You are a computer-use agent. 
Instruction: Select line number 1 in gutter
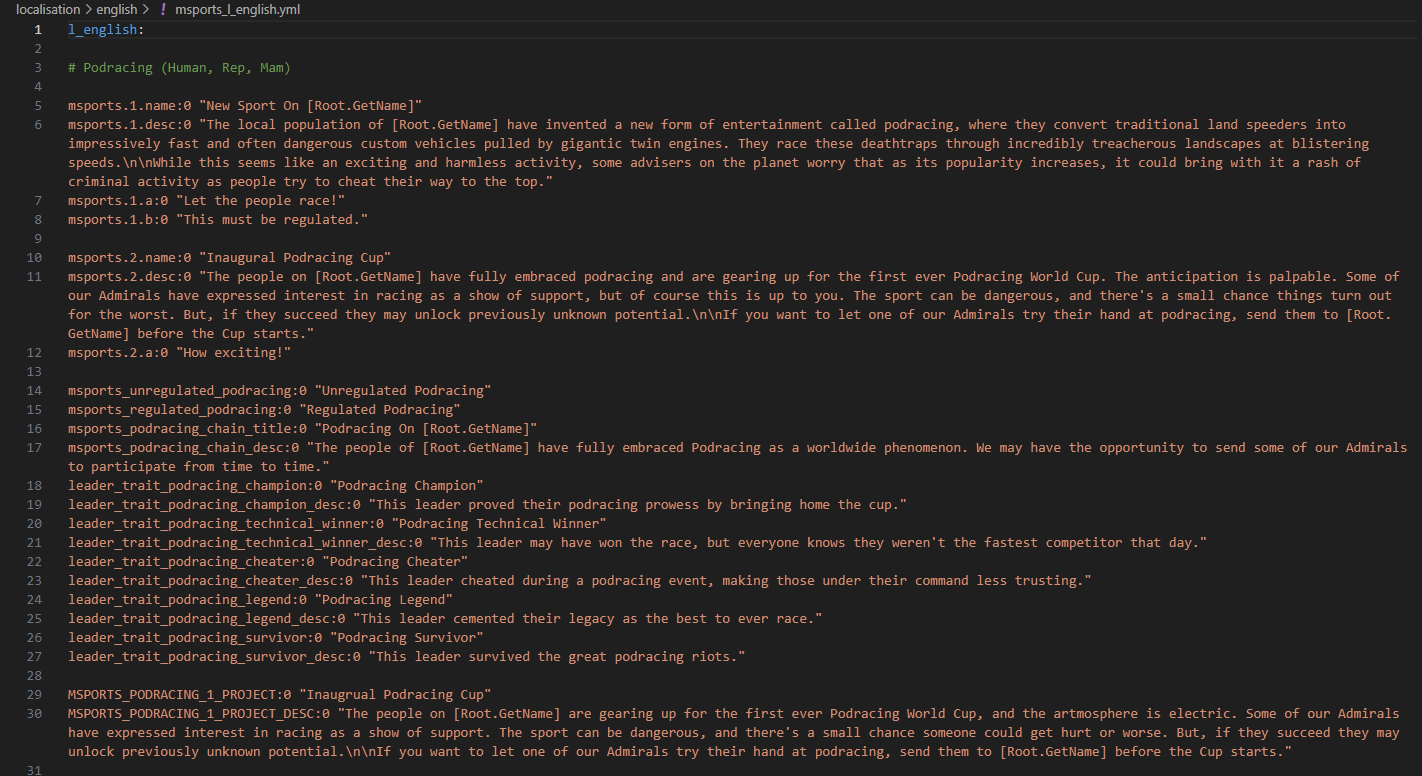click(x=38, y=29)
